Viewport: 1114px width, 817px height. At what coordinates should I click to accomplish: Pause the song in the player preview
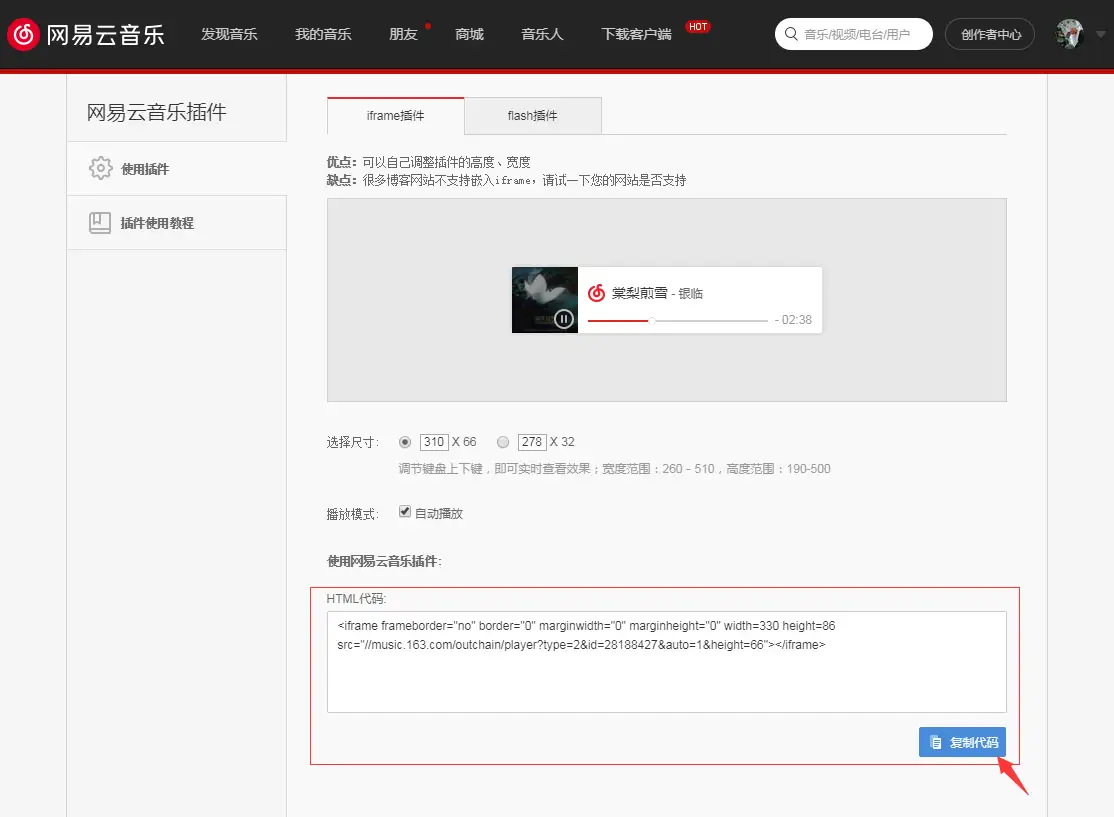pos(564,319)
